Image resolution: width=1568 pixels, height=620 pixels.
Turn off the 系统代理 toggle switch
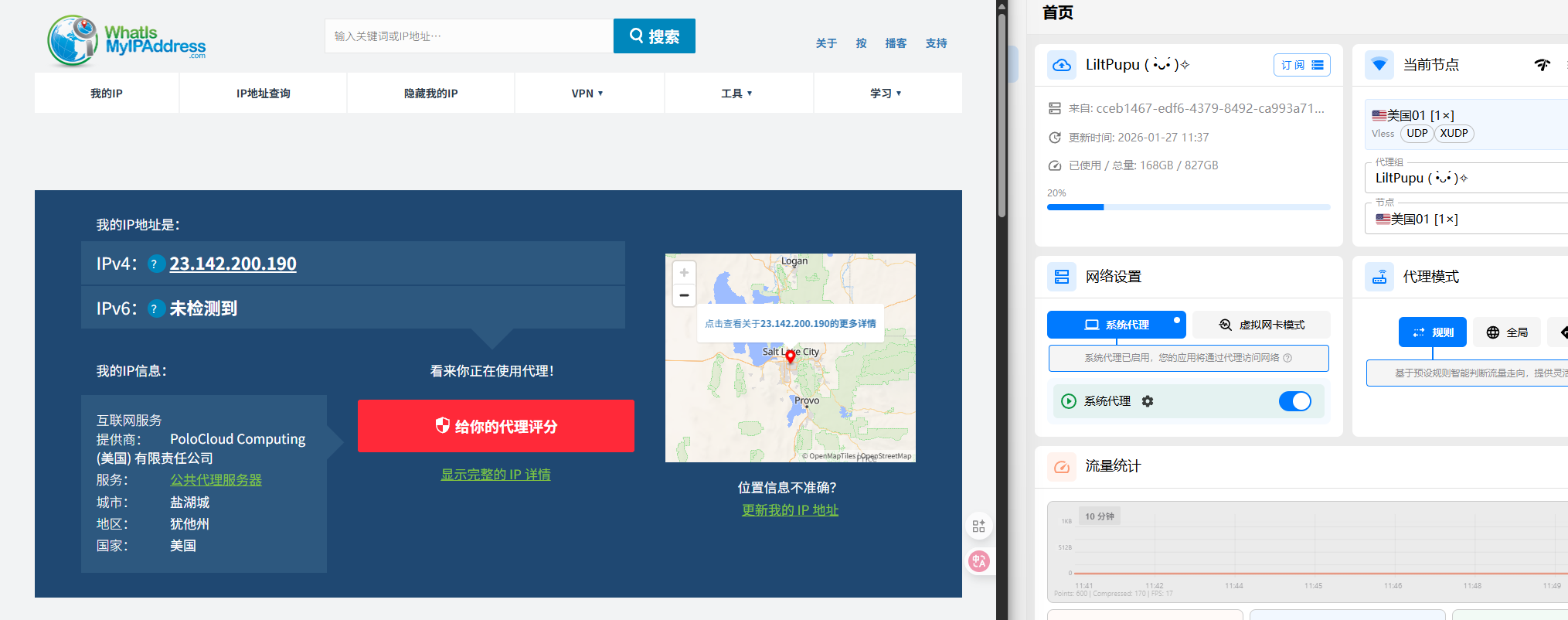pyautogui.click(x=1294, y=401)
